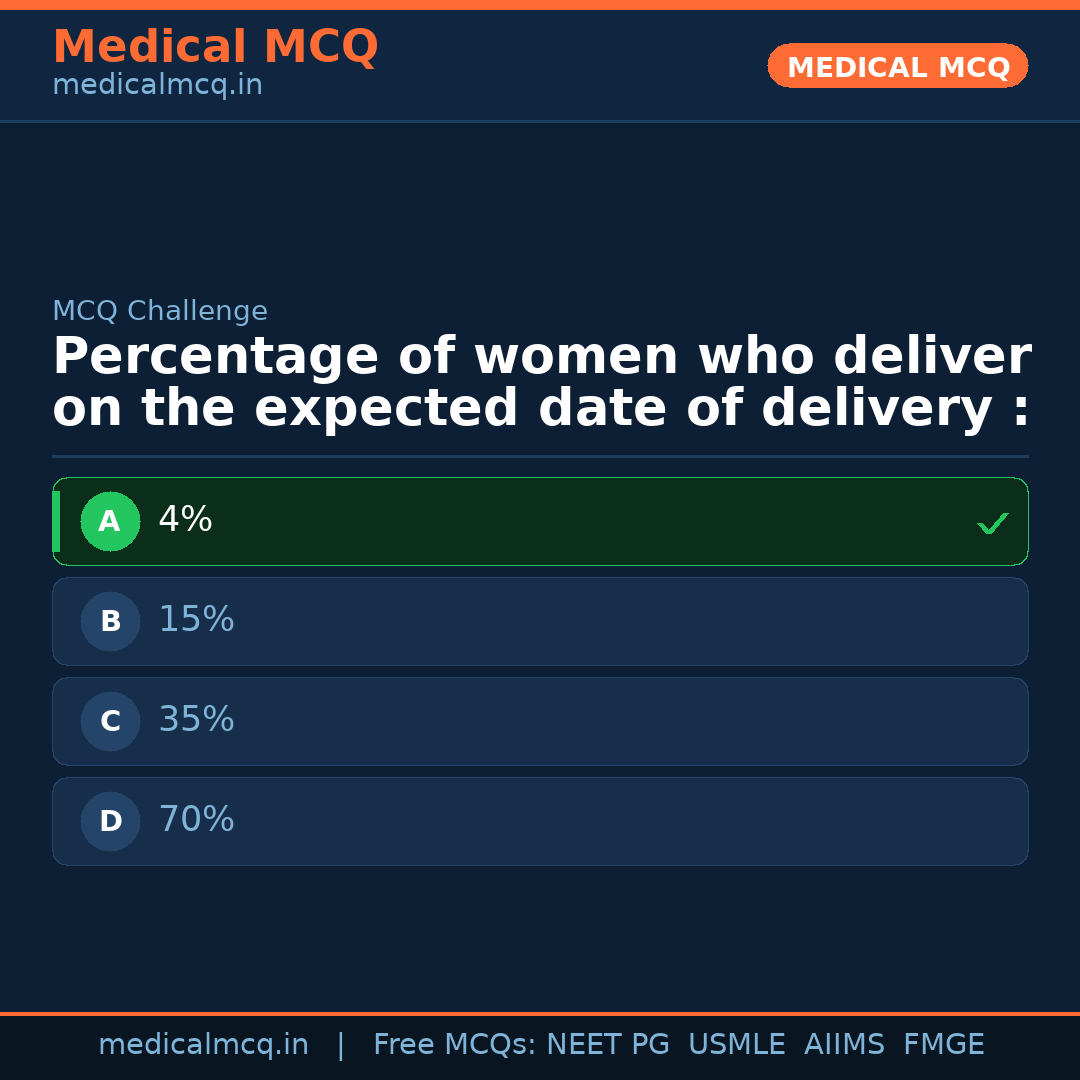Pick the 35% answer text
The image size is (1080, 1080).
tap(196, 720)
